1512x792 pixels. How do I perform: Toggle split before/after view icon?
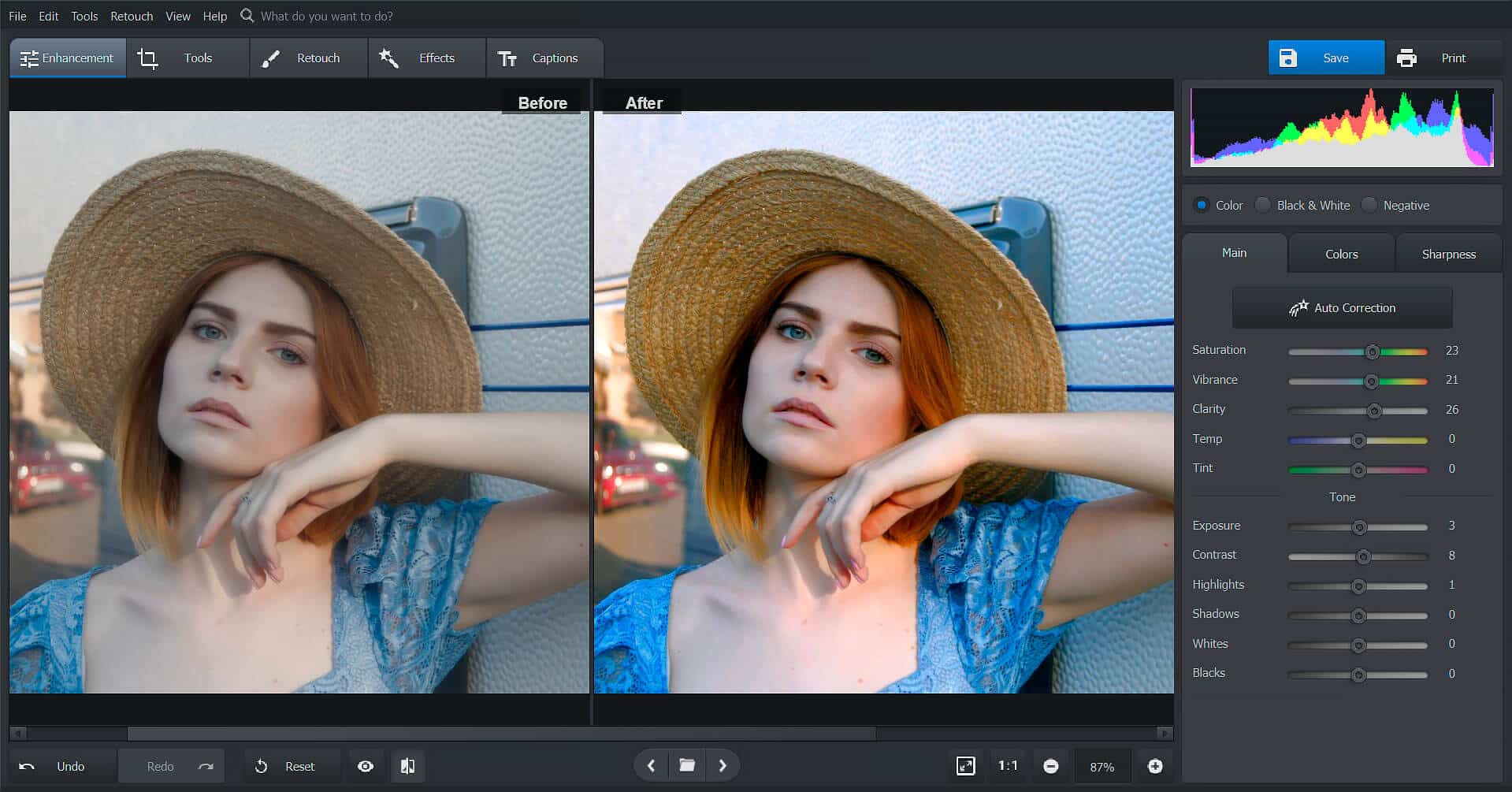coord(407,765)
